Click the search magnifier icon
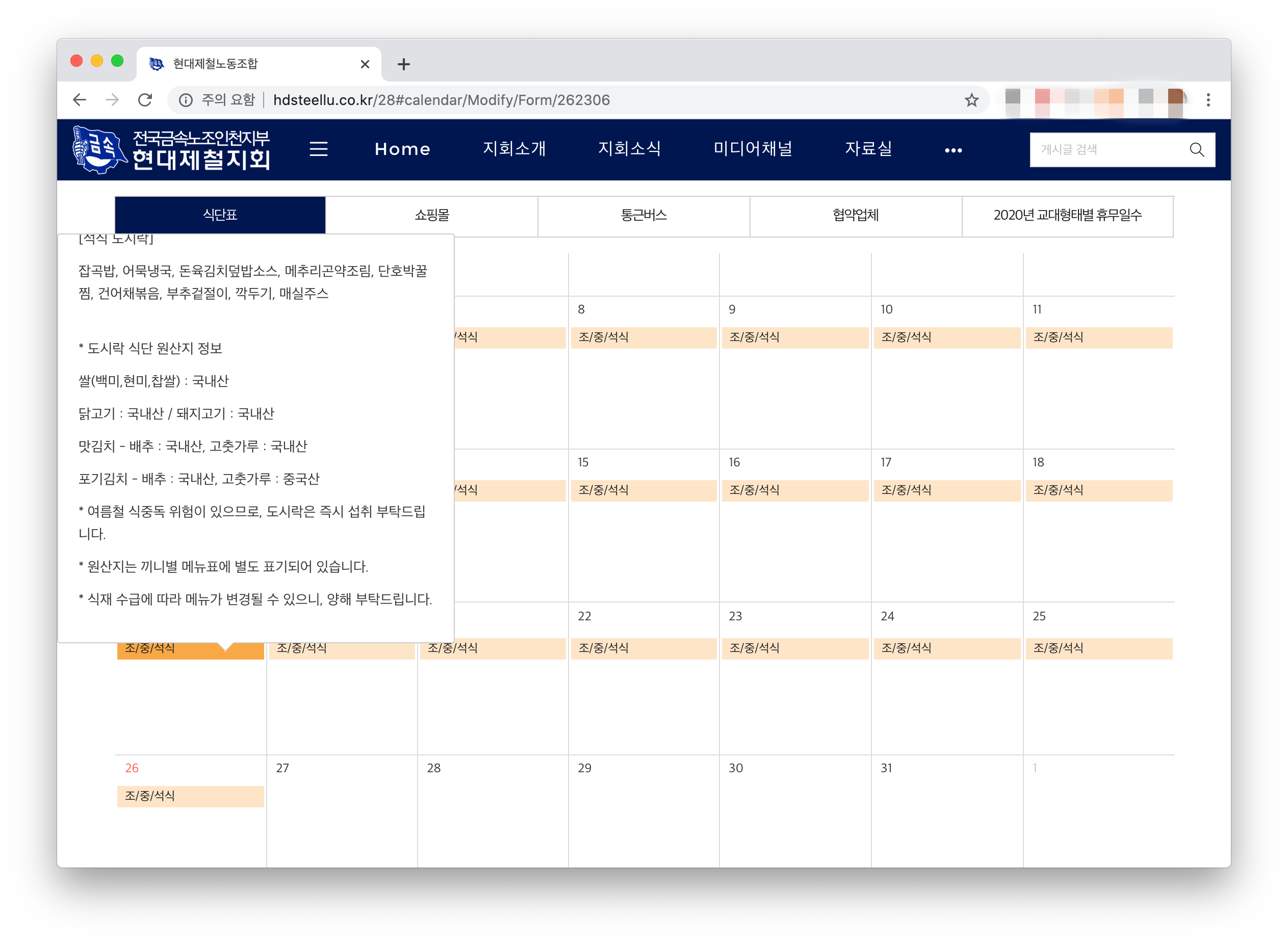Viewport: 1288px width, 943px height. pyautogui.click(x=1197, y=149)
